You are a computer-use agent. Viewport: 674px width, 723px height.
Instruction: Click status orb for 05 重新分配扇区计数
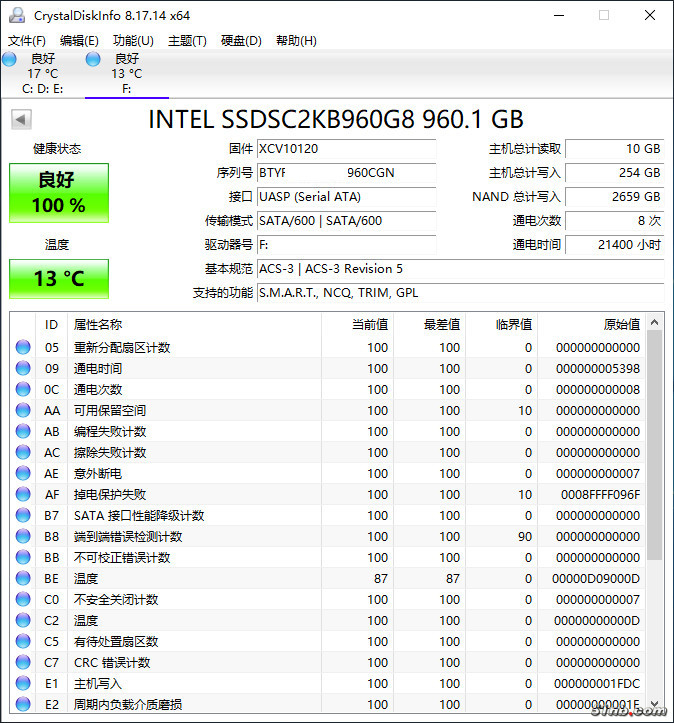pyautogui.click(x=23, y=347)
